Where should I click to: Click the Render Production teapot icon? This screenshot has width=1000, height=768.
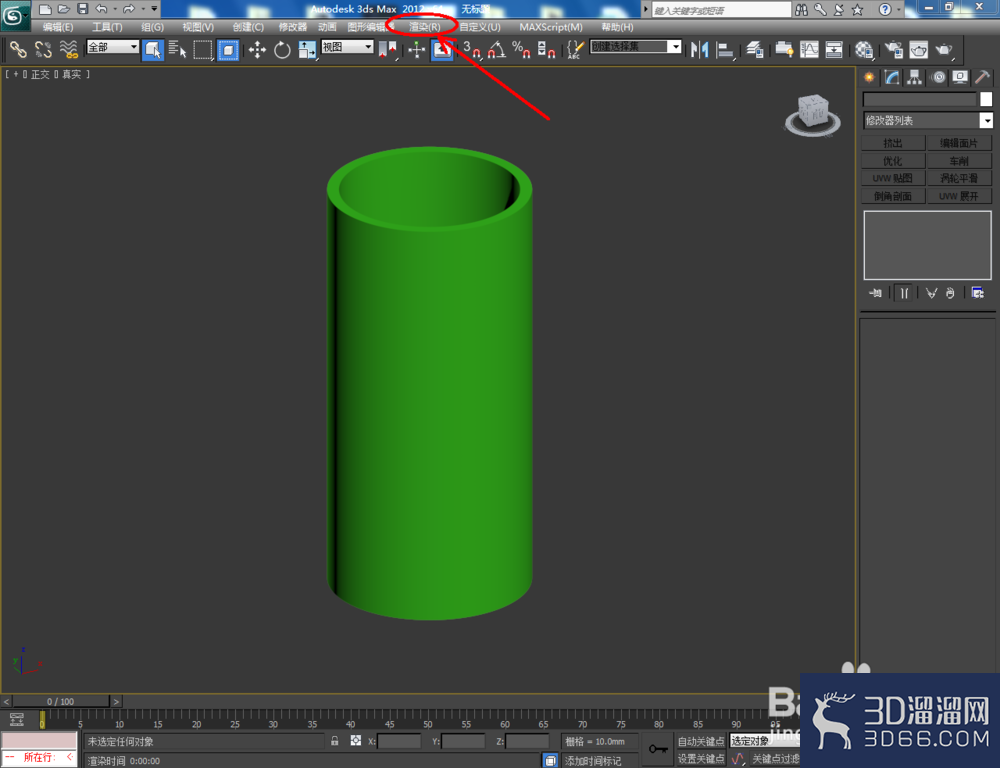point(944,50)
